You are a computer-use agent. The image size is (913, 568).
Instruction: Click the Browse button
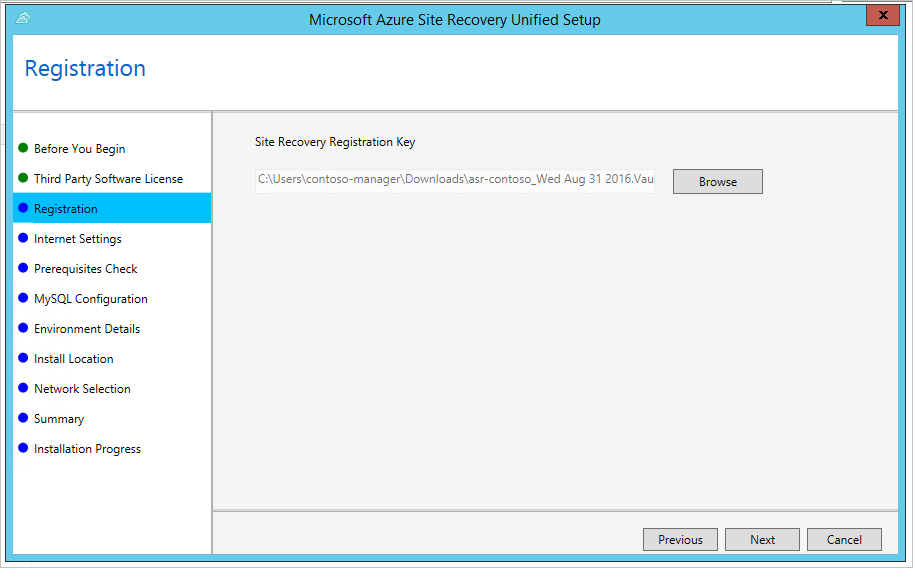click(x=717, y=182)
